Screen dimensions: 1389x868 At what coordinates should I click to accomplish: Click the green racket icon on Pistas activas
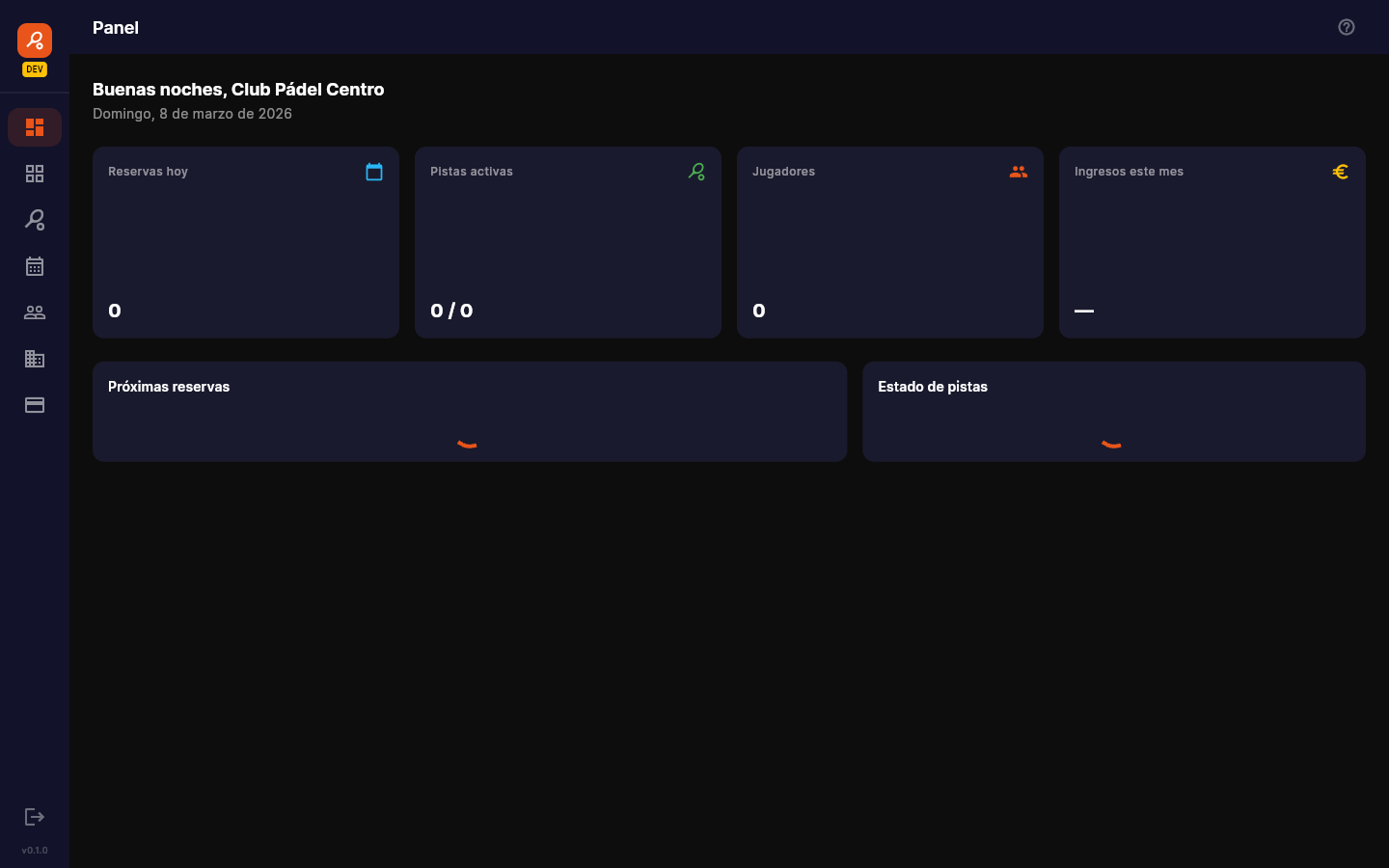(x=697, y=172)
